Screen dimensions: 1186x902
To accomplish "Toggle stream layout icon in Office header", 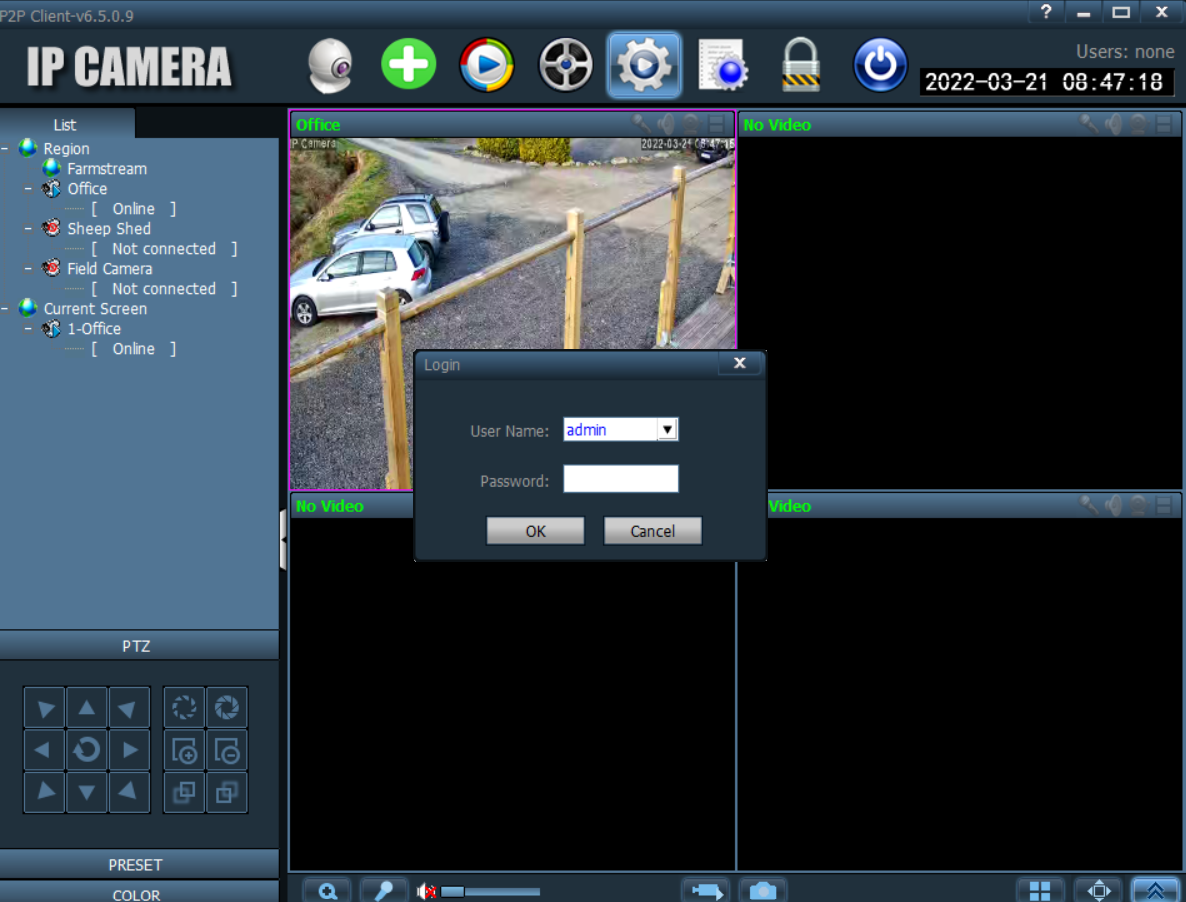I will tap(716, 124).
